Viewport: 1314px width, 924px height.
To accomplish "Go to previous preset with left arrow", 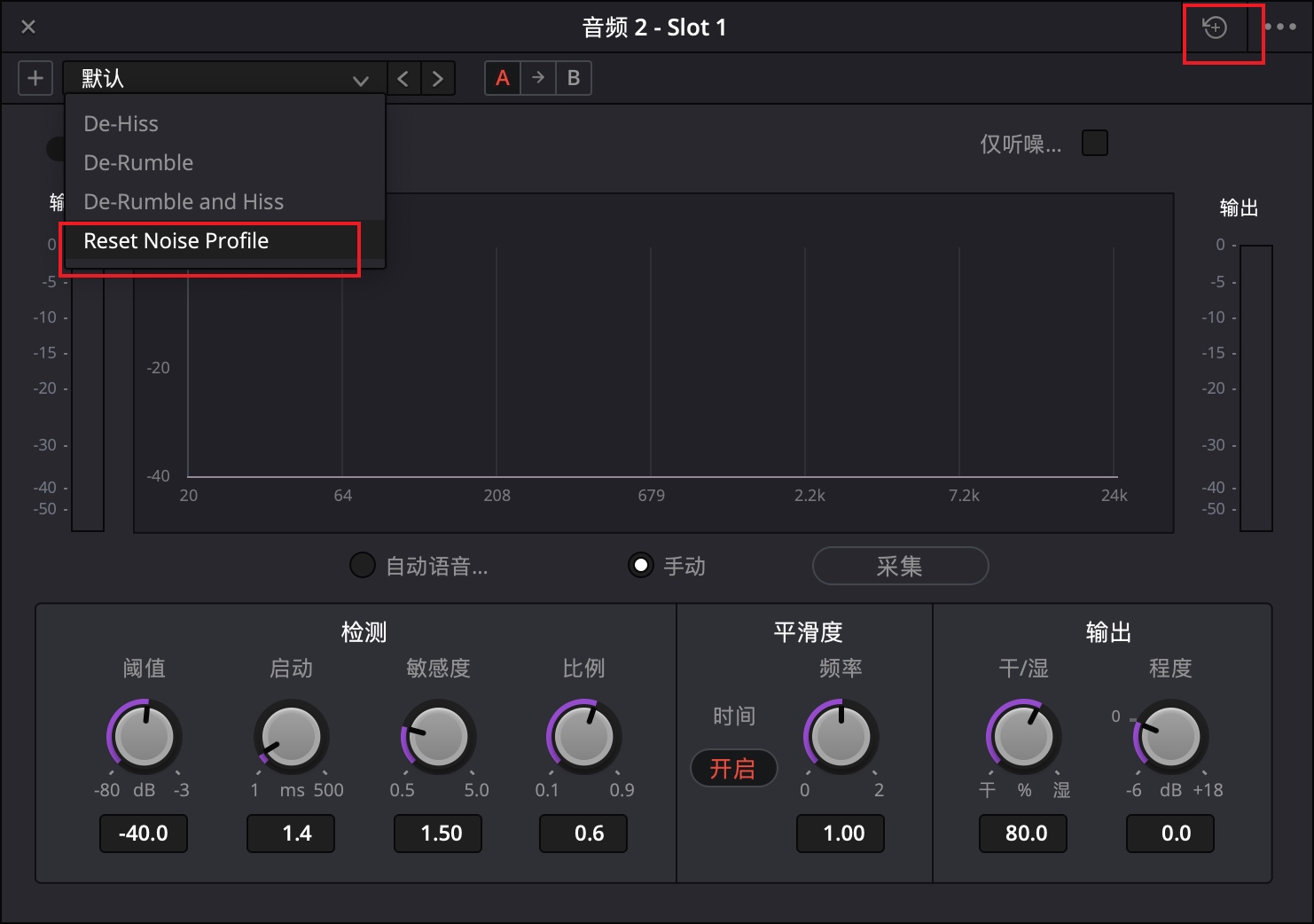I will pos(403,78).
